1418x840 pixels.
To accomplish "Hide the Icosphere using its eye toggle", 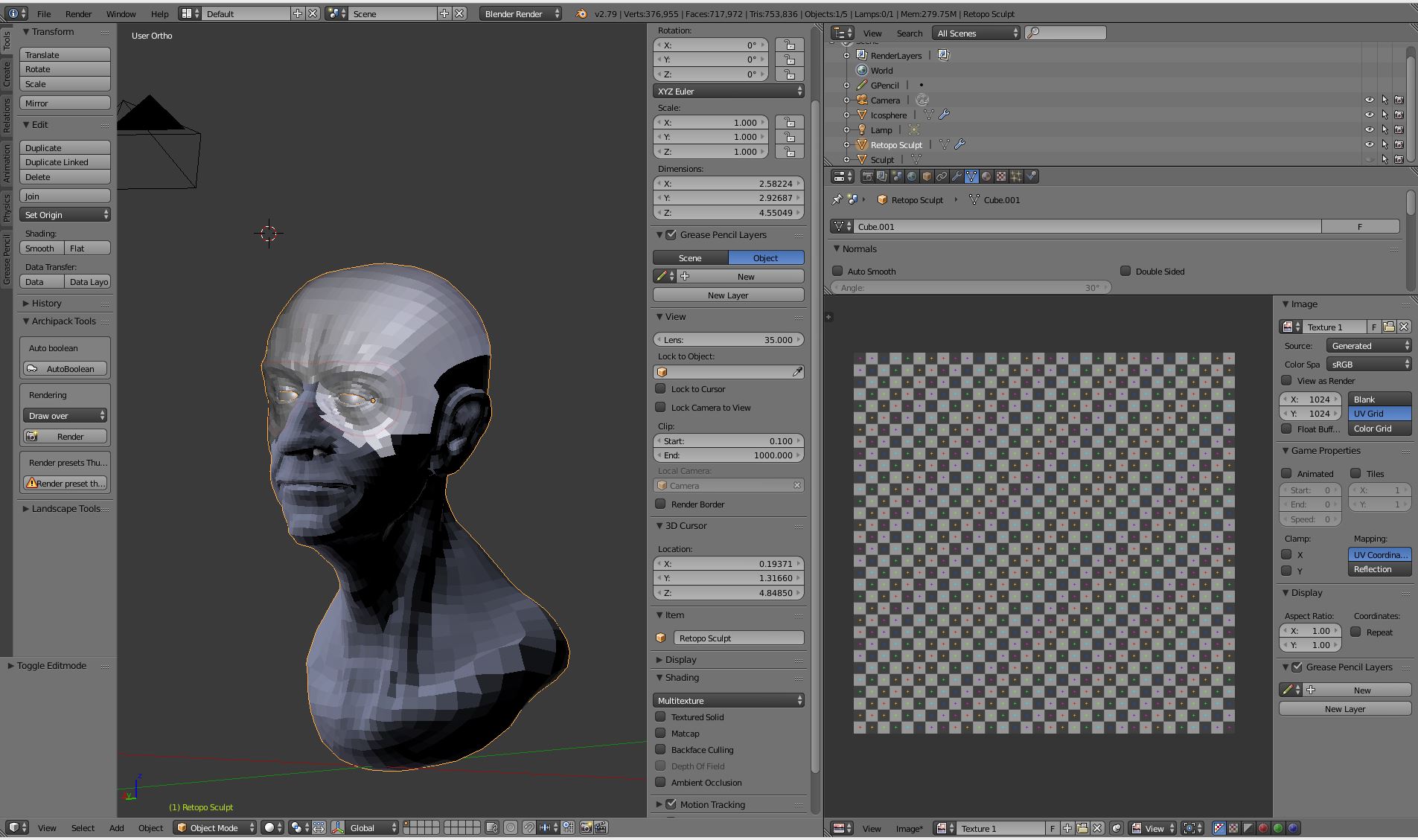I will 1370,115.
